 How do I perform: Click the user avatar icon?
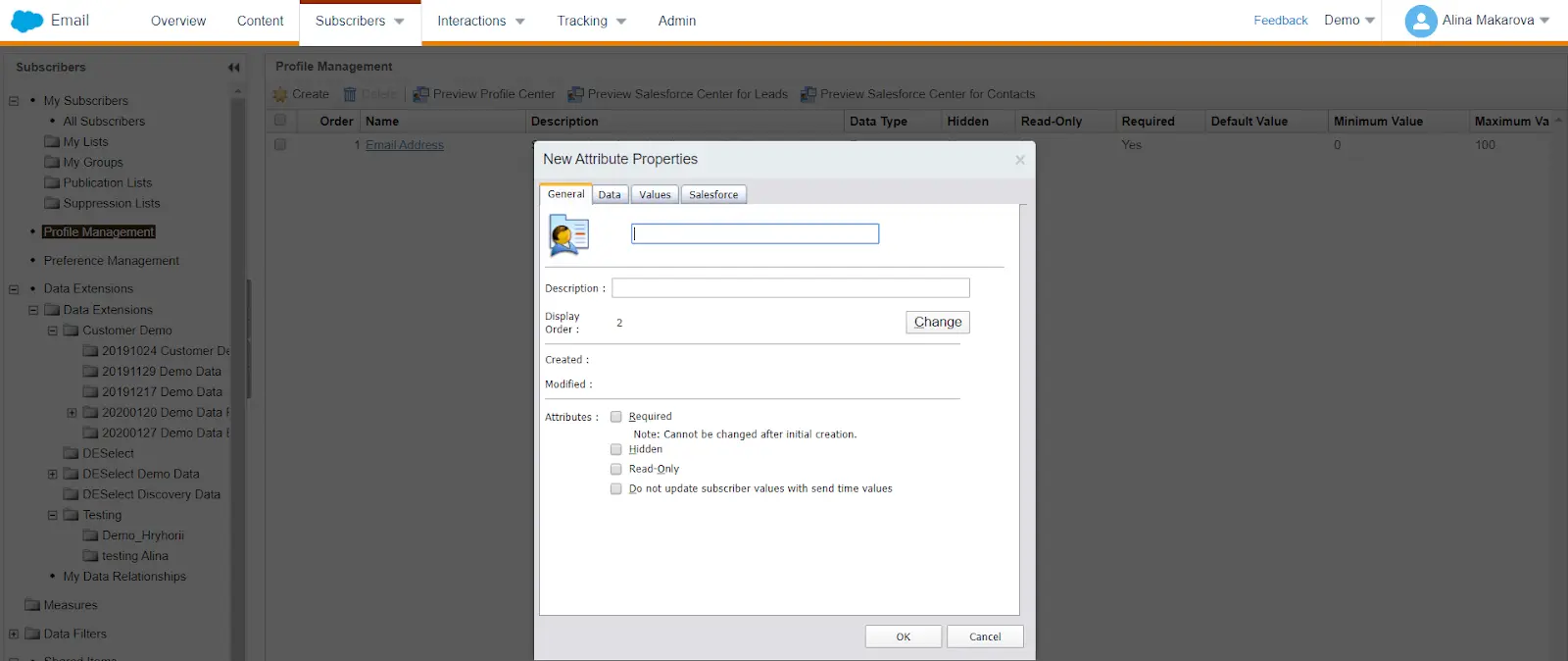pyautogui.click(x=1420, y=21)
